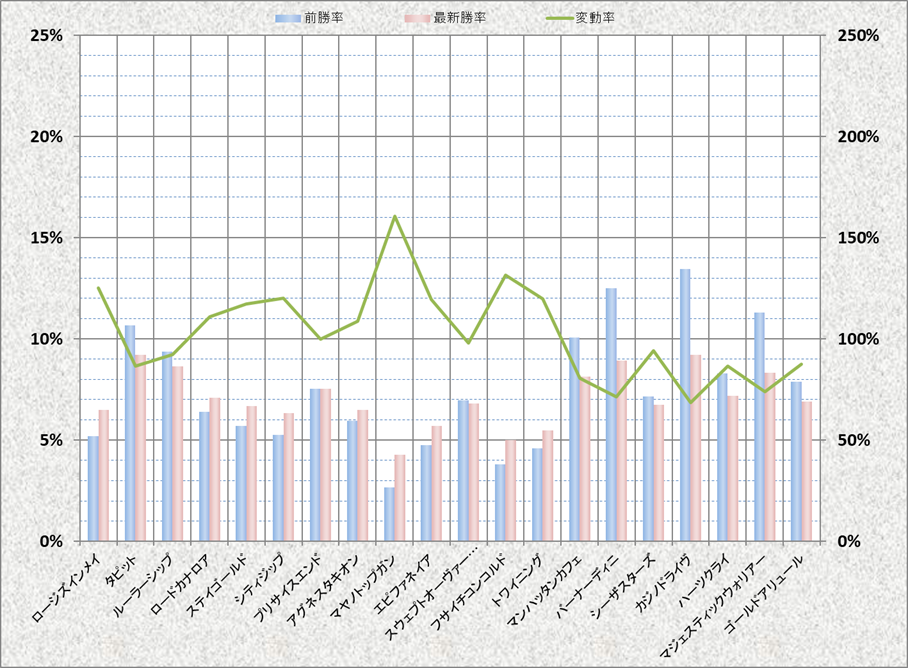Image resolution: width=908 pixels, height=668 pixels.
Task: Click the blue bar for マンハッタンカフェ
Action: click(x=574, y=439)
